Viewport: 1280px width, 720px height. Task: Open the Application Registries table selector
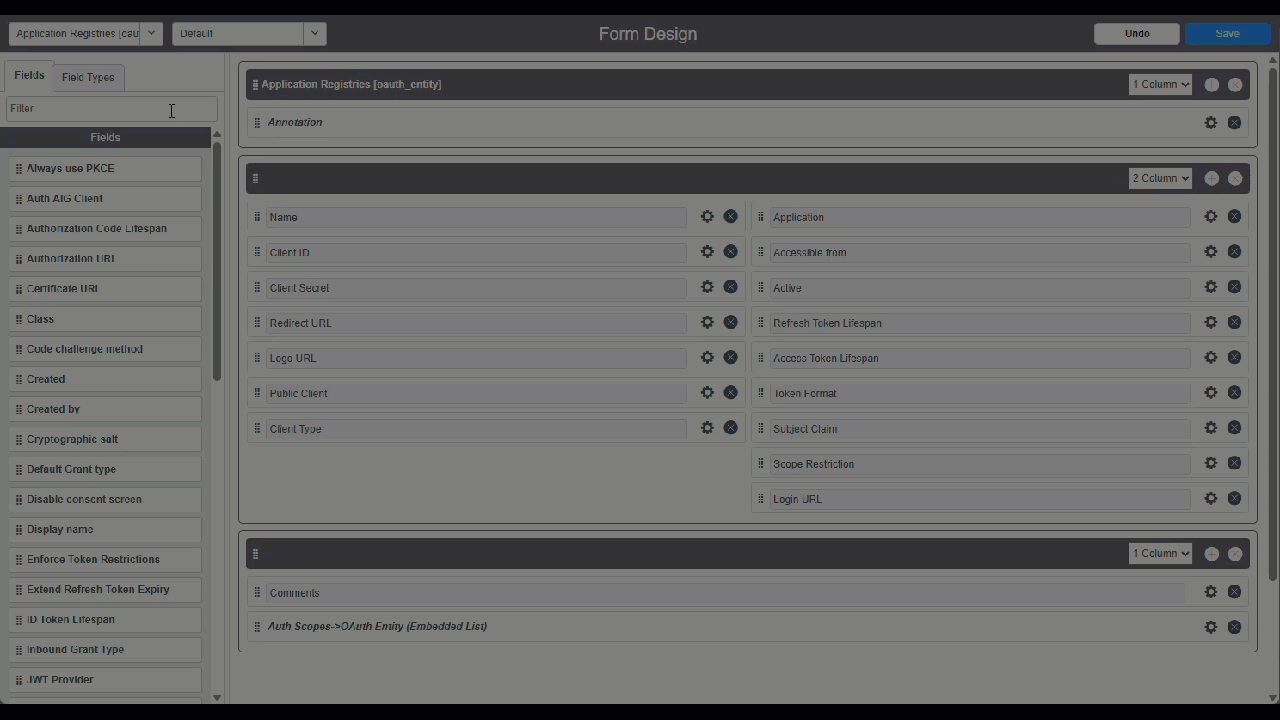coord(85,33)
